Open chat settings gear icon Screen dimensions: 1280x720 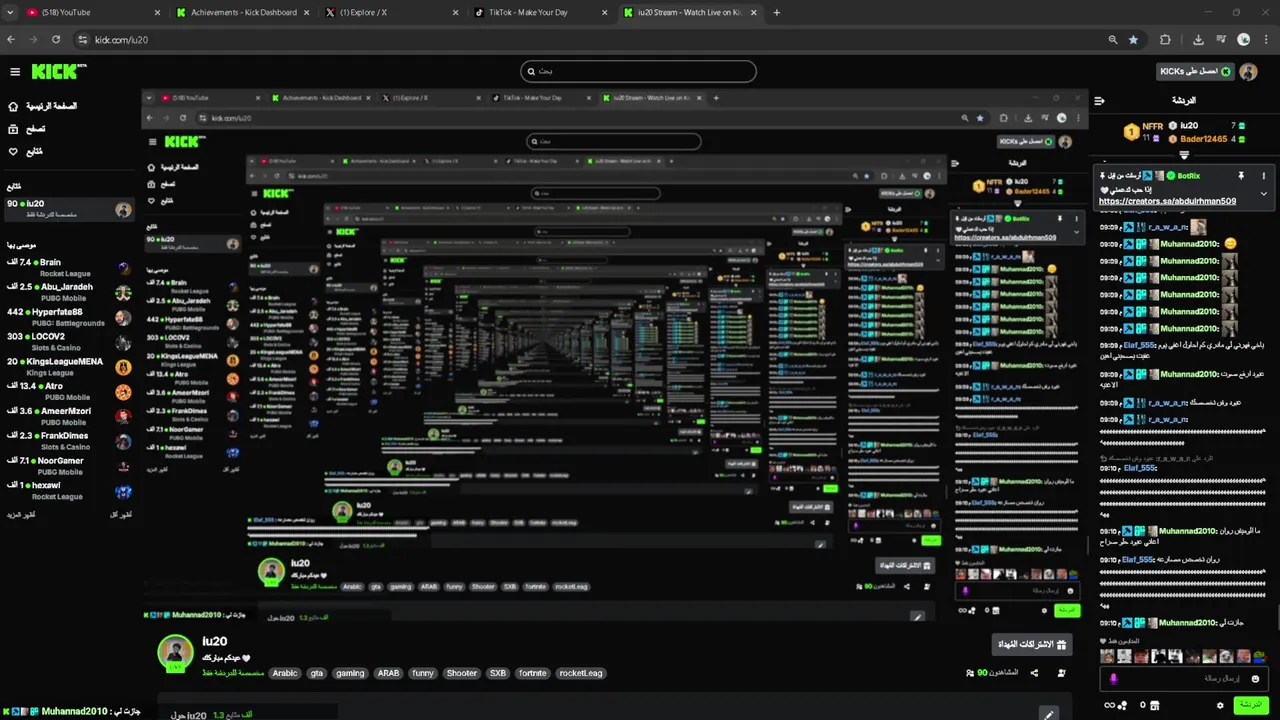pyautogui.click(x=1220, y=706)
